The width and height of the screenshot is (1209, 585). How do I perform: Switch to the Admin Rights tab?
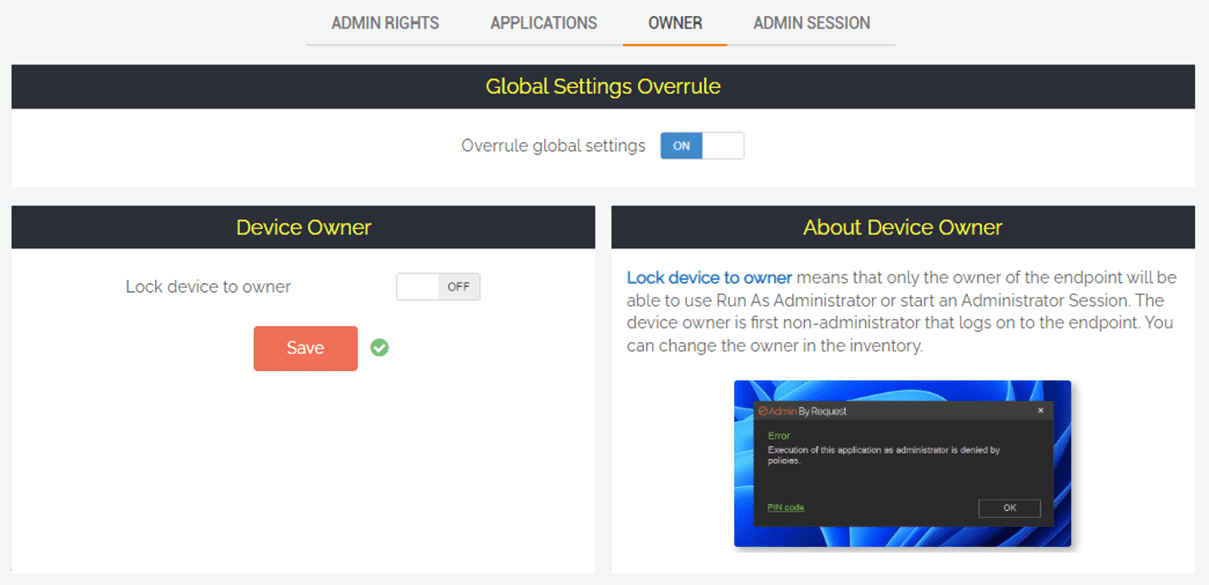point(385,23)
